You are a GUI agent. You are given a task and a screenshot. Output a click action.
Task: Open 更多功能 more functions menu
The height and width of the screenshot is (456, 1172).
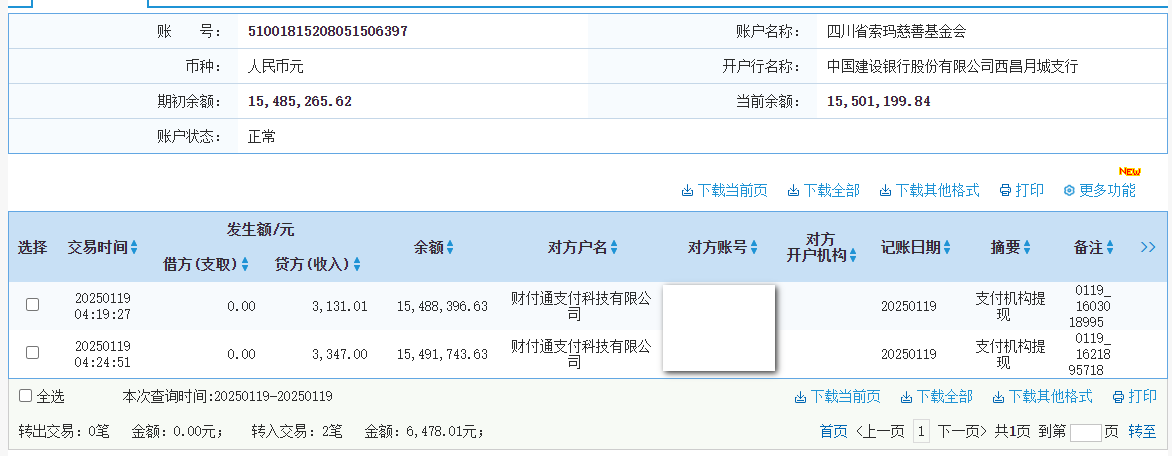click(x=1099, y=191)
